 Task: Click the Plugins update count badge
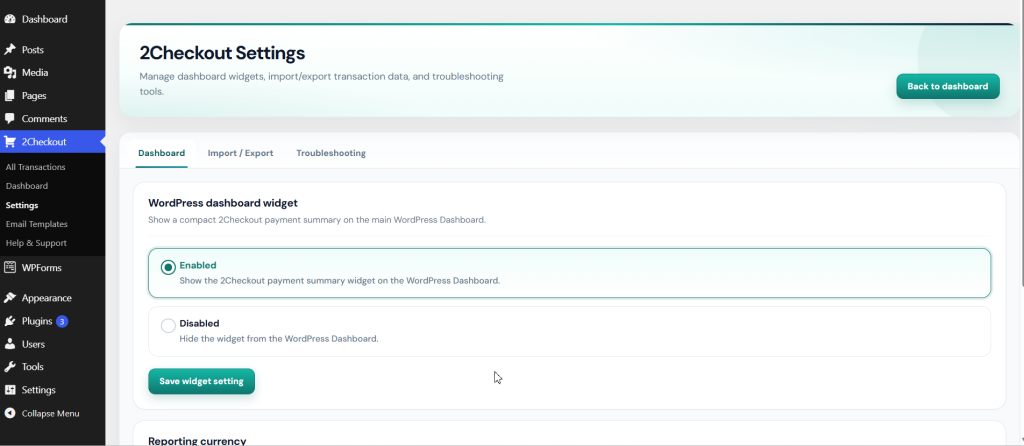tap(62, 321)
